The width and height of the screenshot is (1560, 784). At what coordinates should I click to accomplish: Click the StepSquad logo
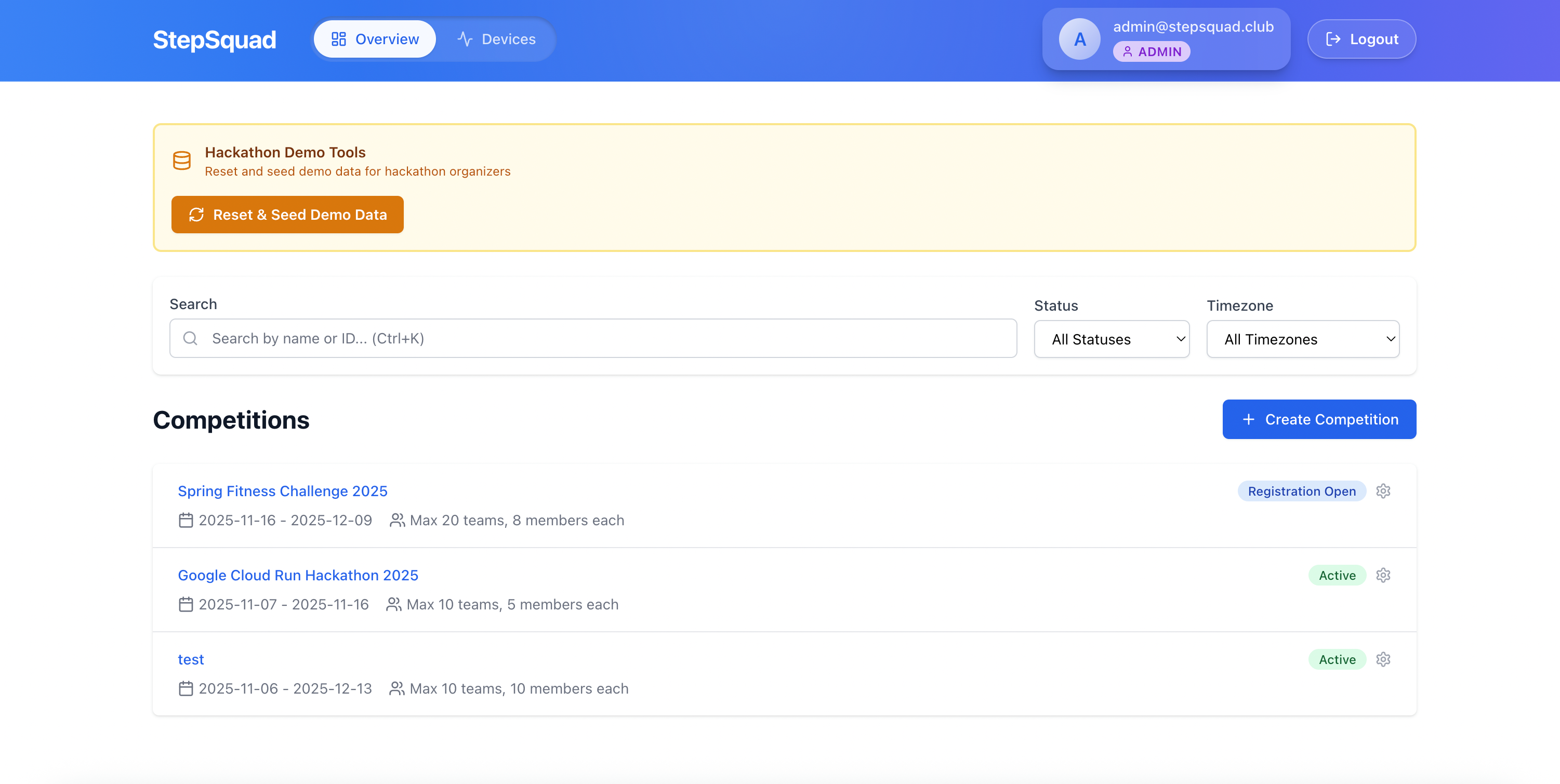(x=215, y=40)
